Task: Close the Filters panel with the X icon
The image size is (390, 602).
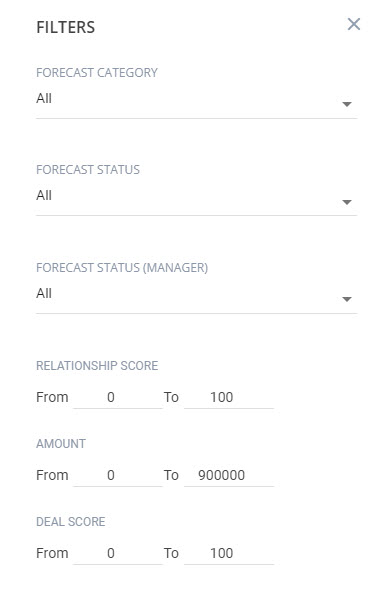Action: pos(354,24)
